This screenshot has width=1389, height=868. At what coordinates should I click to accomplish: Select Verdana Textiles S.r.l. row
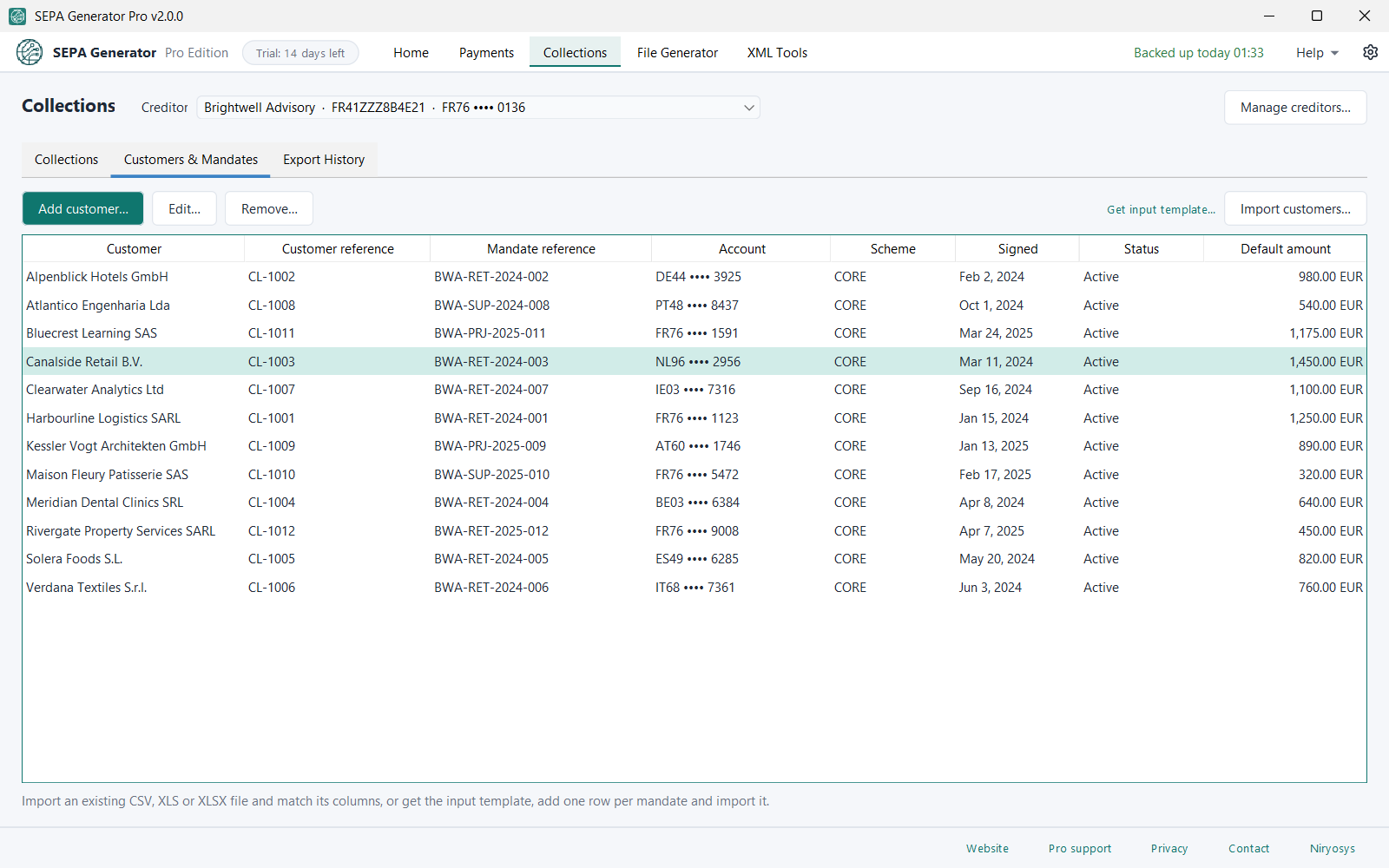point(694,588)
